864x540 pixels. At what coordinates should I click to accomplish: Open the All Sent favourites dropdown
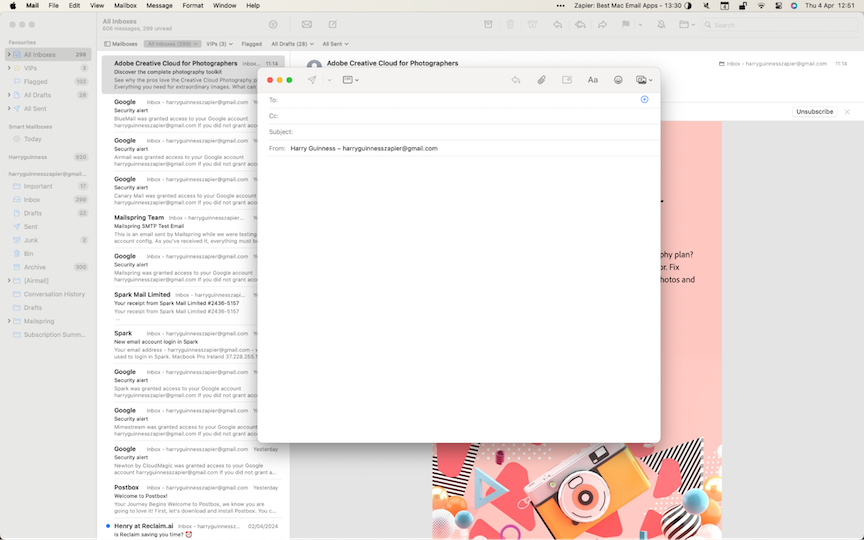pos(335,44)
